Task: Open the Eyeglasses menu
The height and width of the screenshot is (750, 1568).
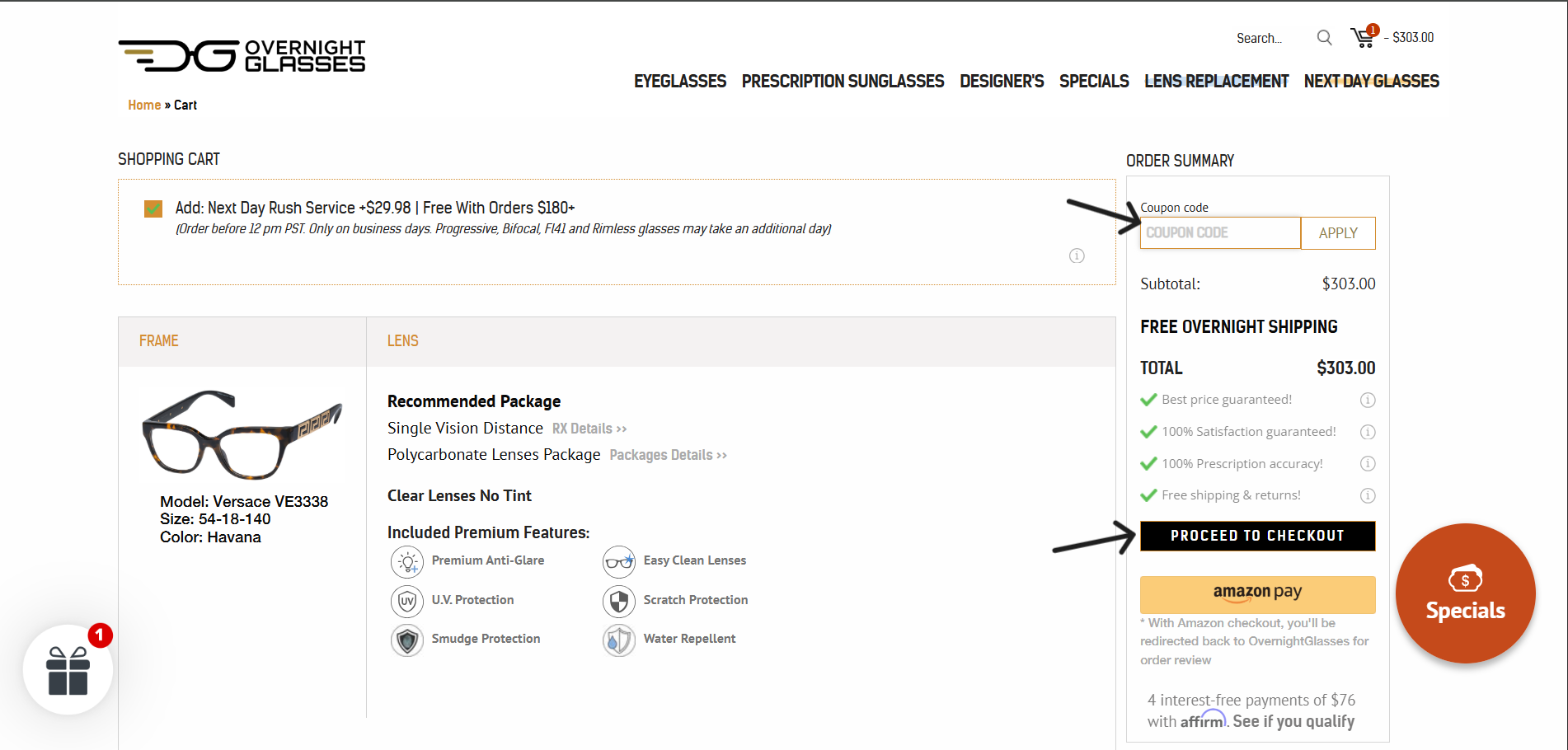Action: tap(679, 82)
